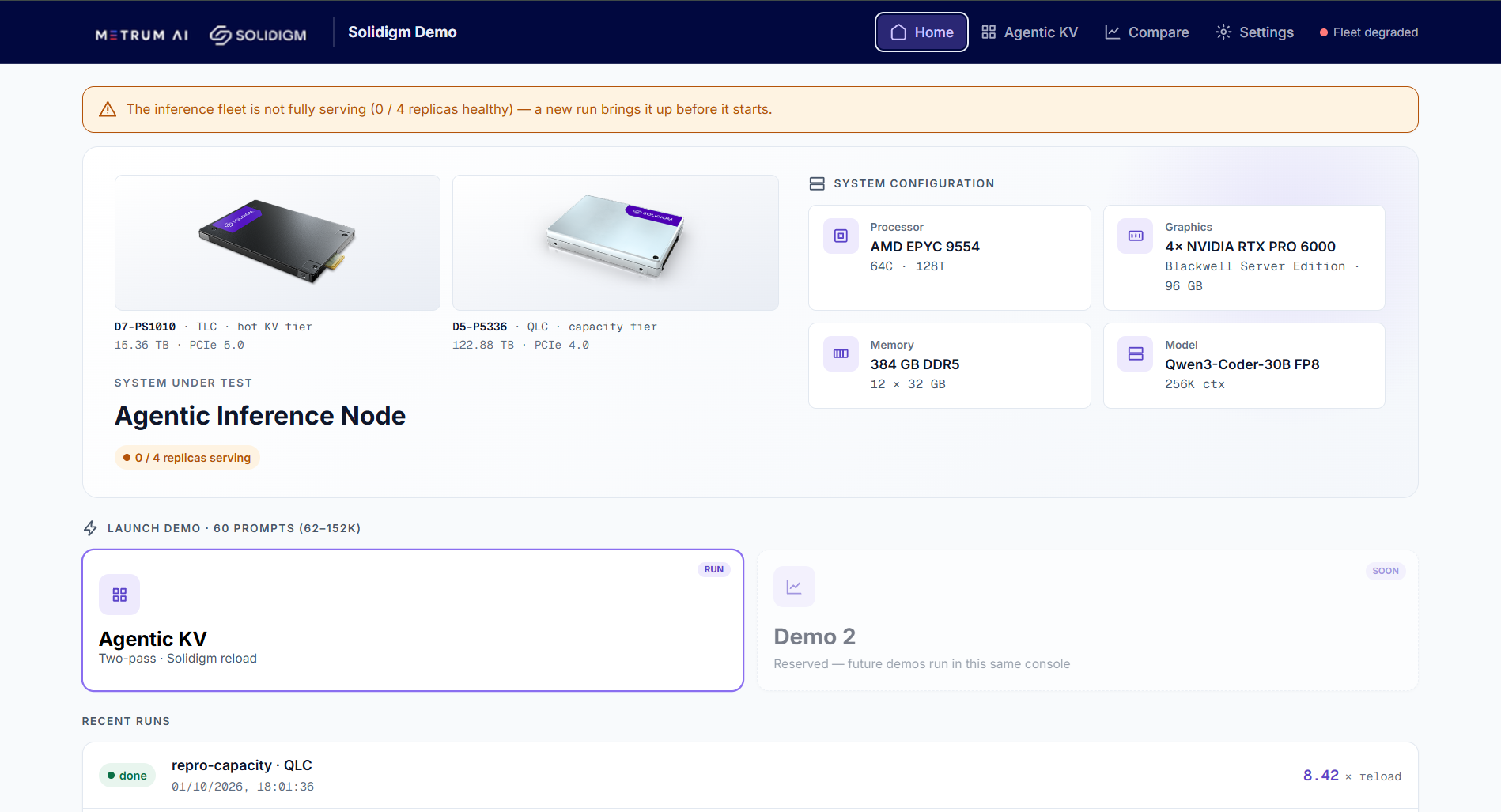Click the Solidigm Demo title

pos(403,32)
